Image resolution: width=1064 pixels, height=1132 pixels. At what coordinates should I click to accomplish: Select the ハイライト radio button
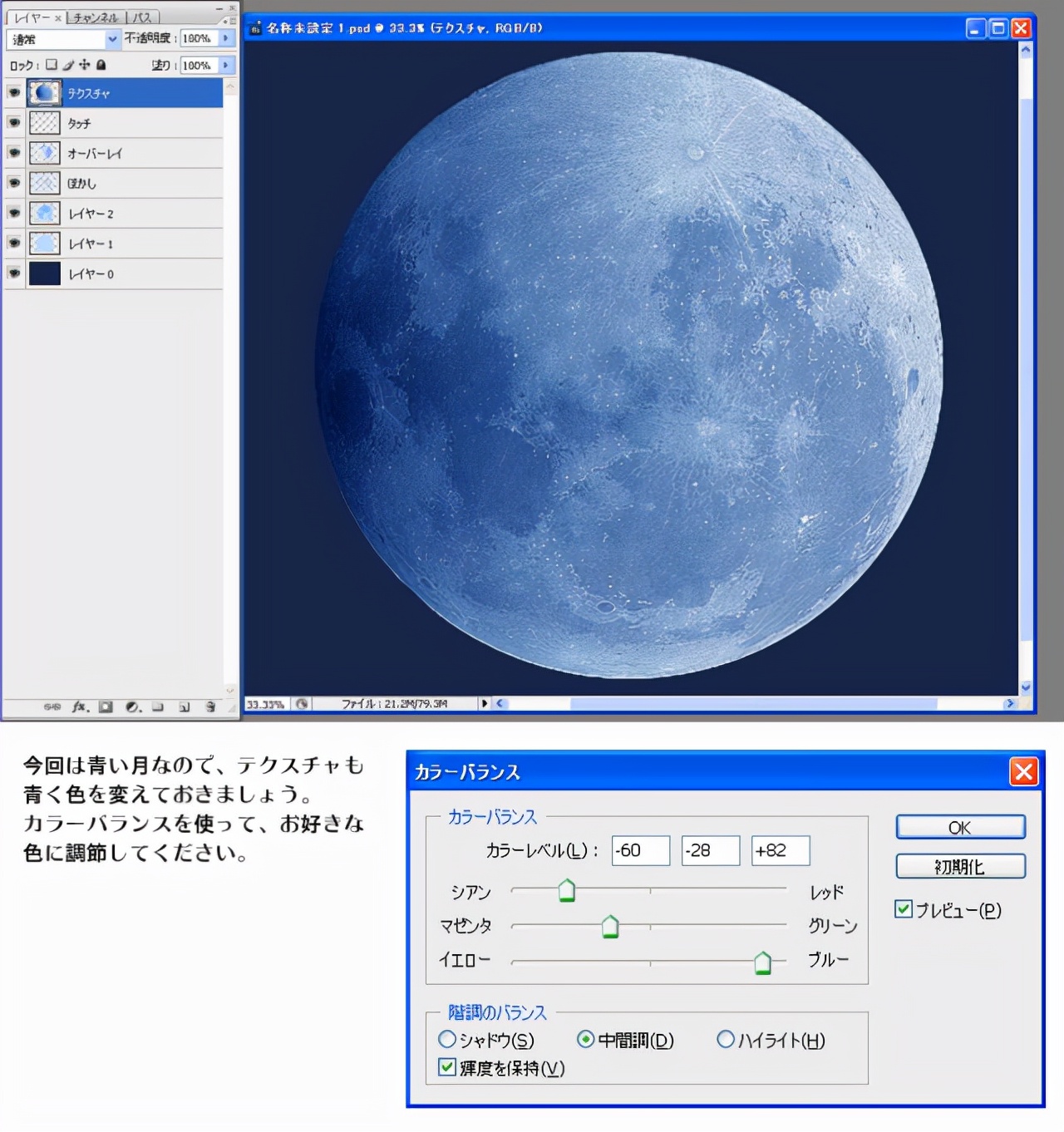tap(726, 1039)
